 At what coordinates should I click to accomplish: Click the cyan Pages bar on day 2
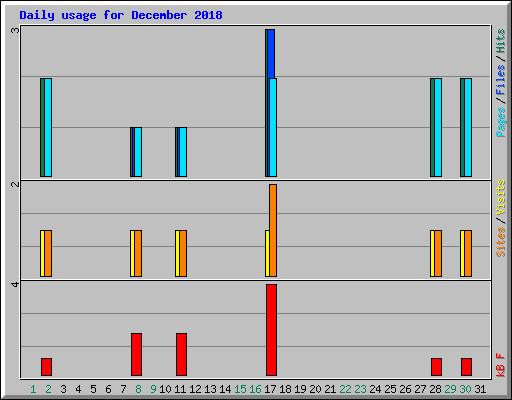click(48, 127)
